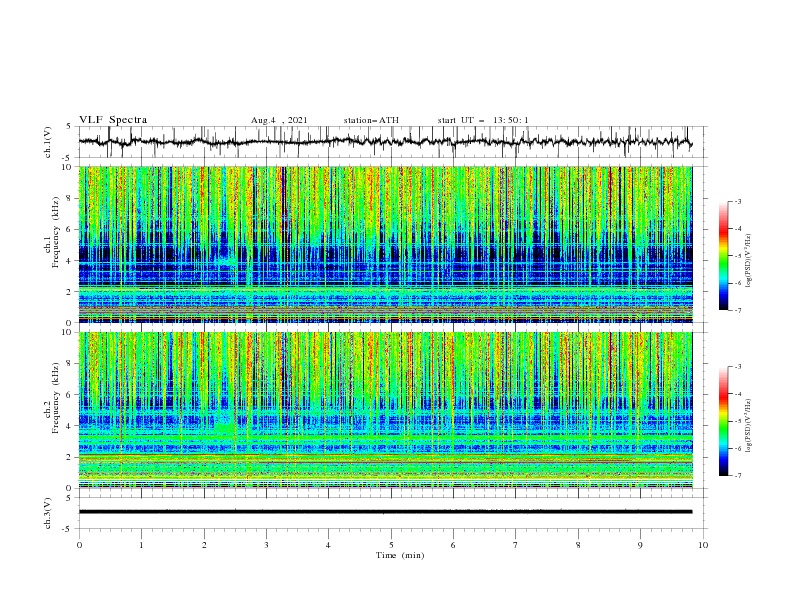The image size is (792, 612).
Task: Click time axis tick label 3
Action: [x=266, y=545]
